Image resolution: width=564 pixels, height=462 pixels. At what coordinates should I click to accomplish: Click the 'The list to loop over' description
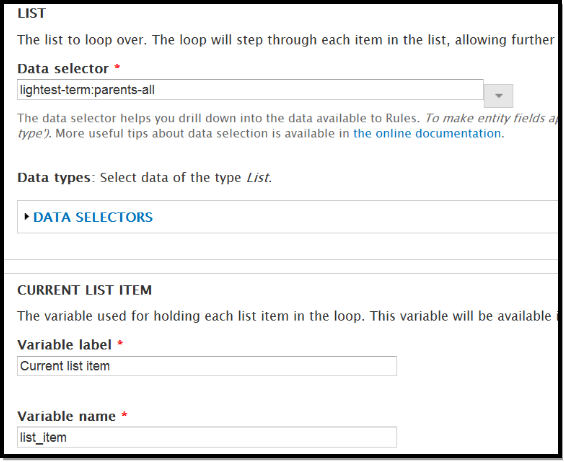click(286, 40)
